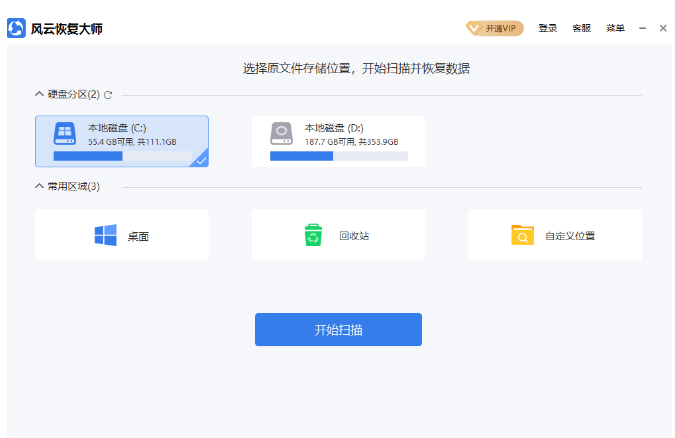
Task: Click the 常用区域(3) section title
Action: click(x=74, y=186)
